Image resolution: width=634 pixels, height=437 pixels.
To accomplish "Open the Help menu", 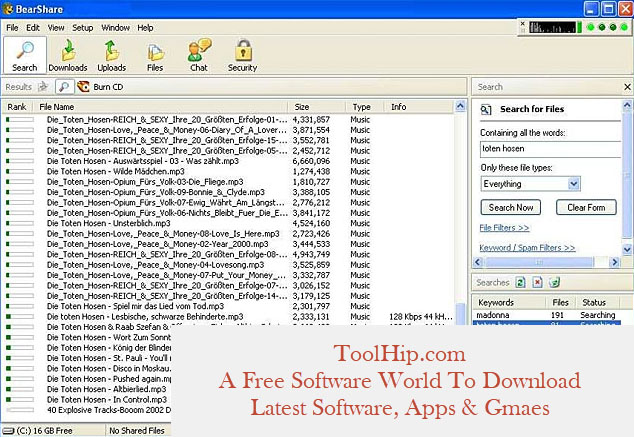I will 145,28.
